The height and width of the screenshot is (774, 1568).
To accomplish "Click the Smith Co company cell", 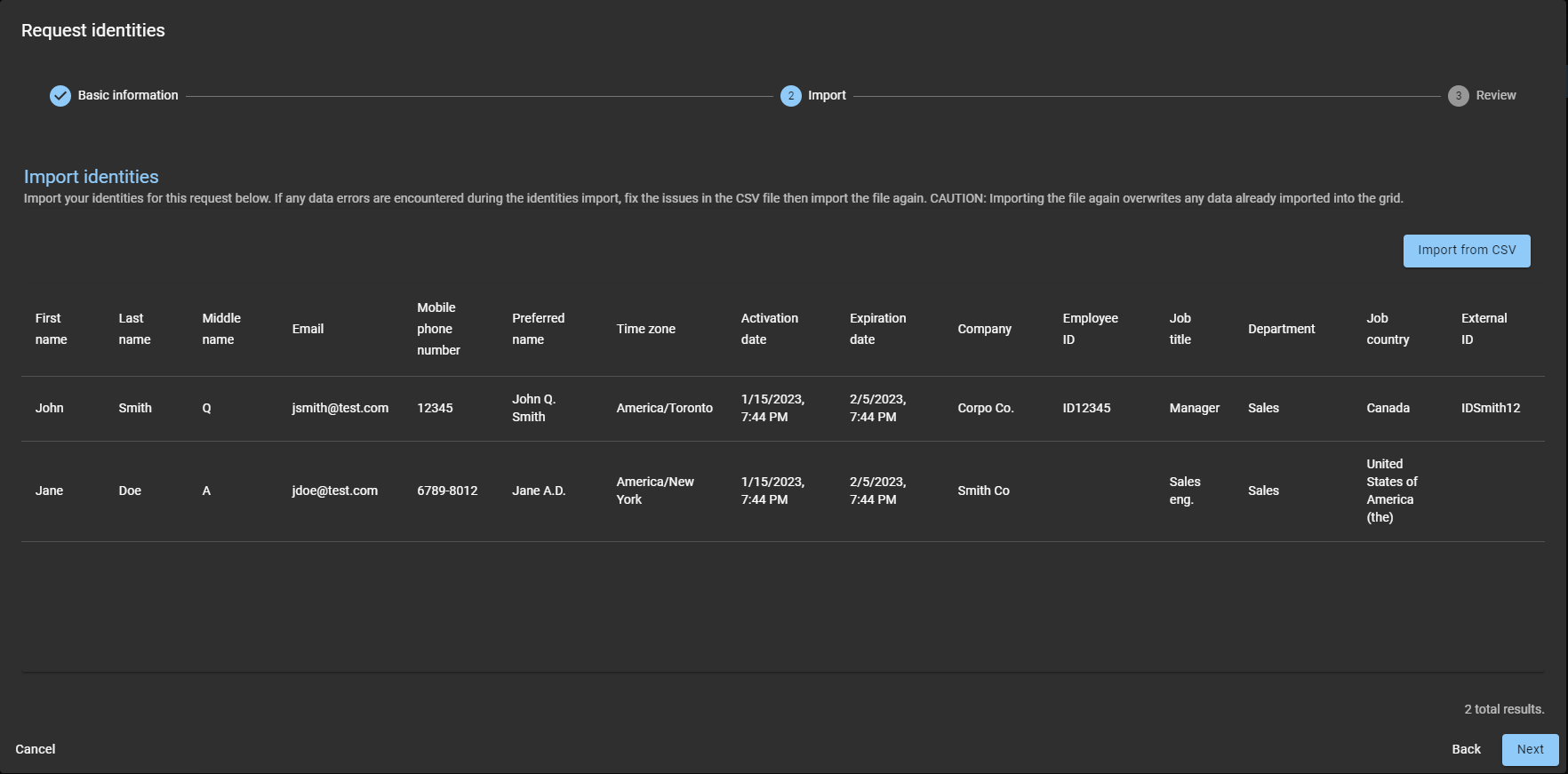I will (x=983, y=491).
